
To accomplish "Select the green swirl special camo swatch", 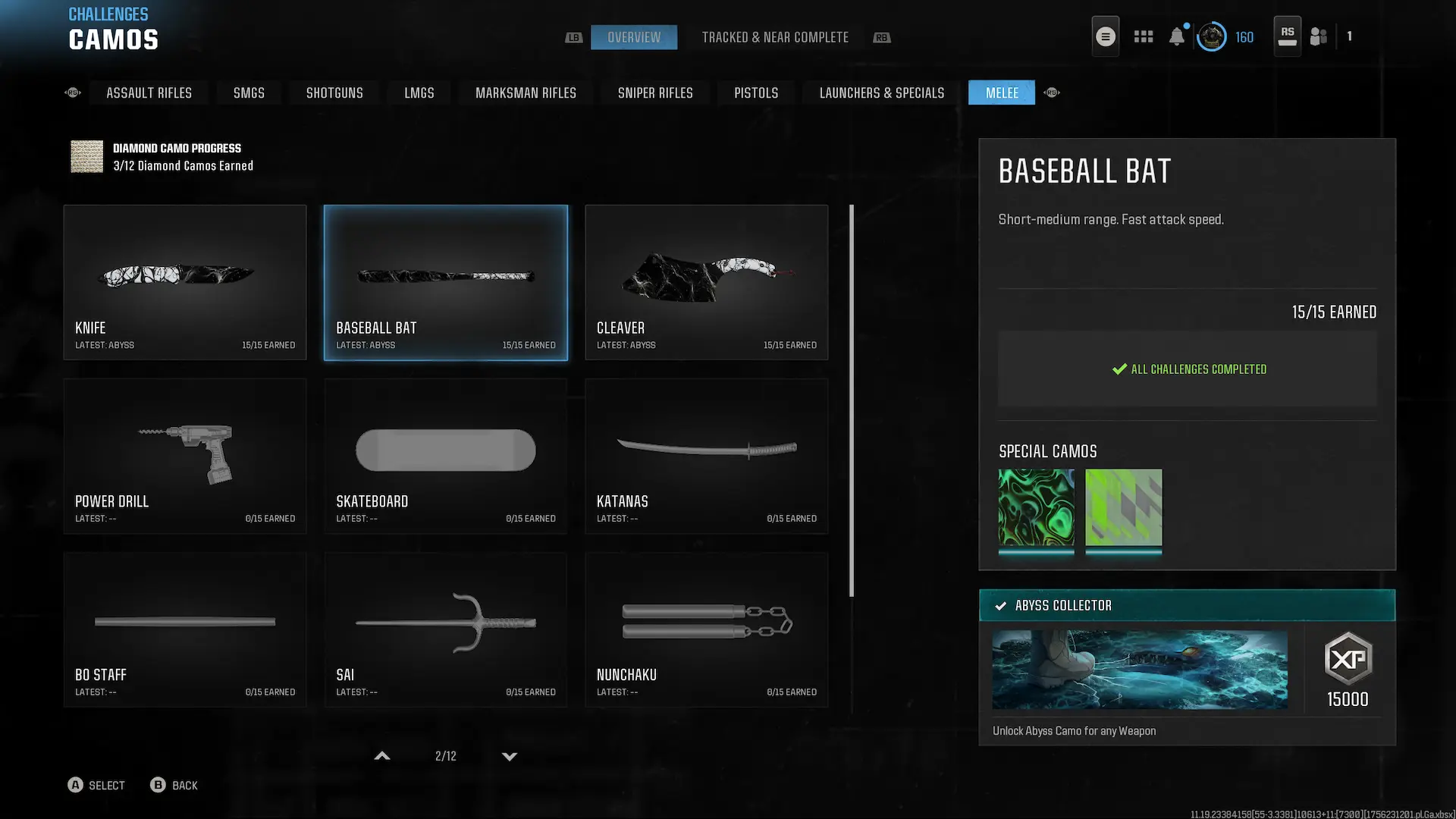I will 1036,507.
